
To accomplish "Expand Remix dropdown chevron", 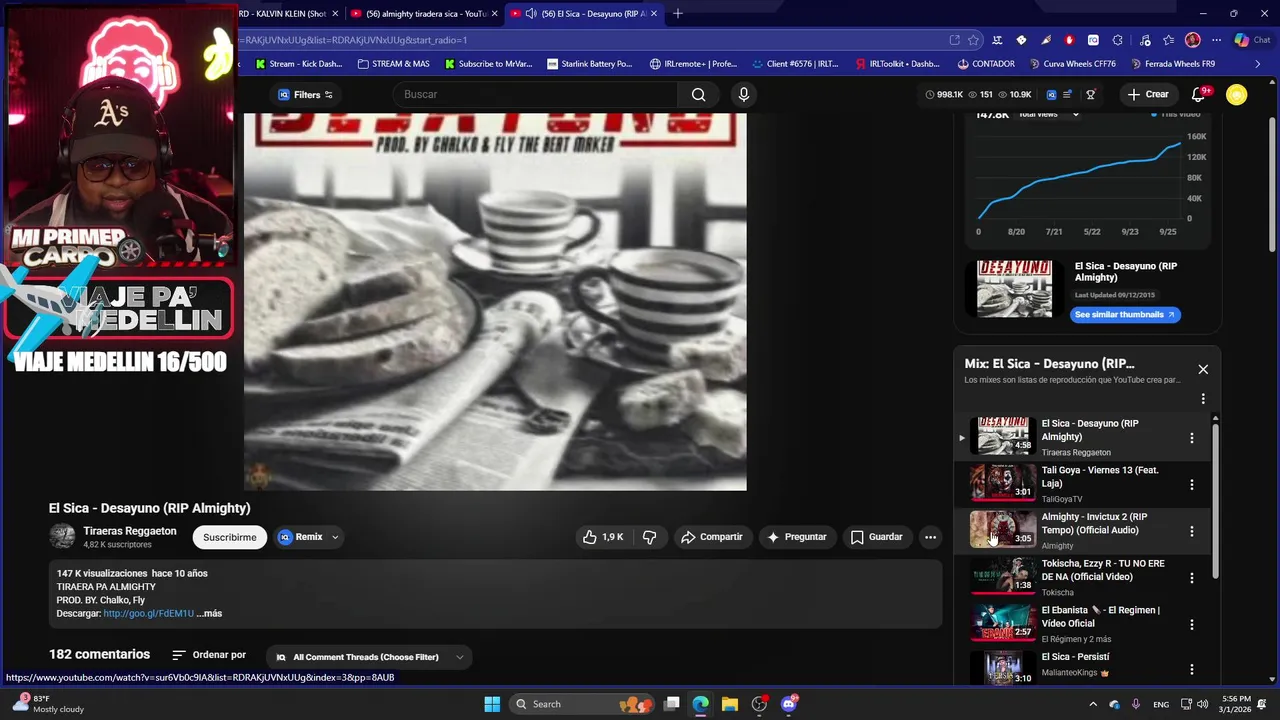I will (335, 537).
